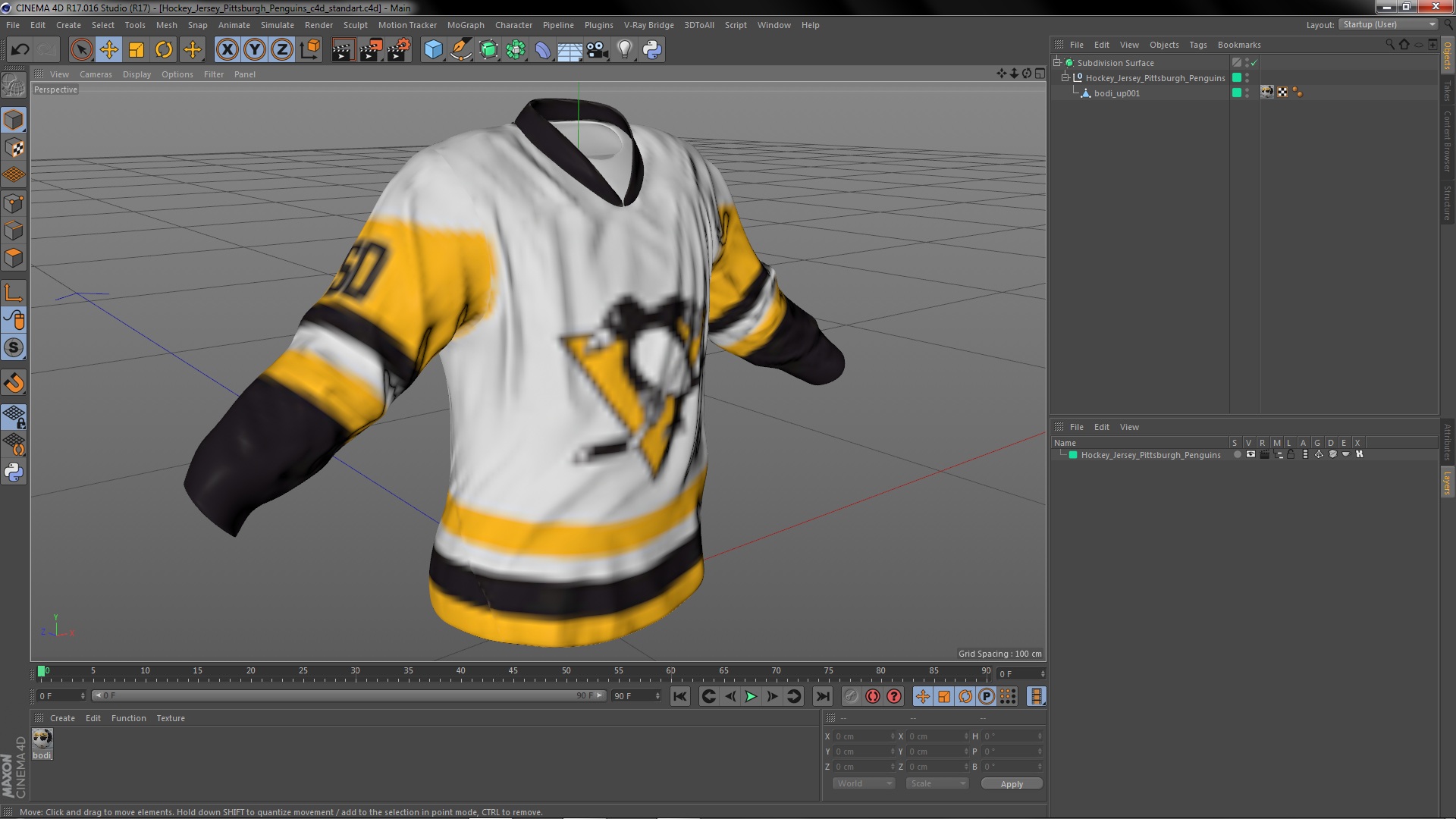Go to end of animation
The height and width of the screenshot is (819, 1456).
(x=822, y=696)
